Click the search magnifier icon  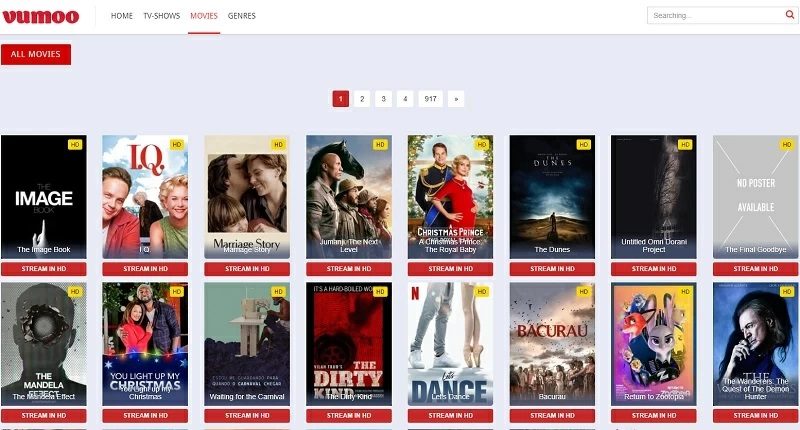789,15
